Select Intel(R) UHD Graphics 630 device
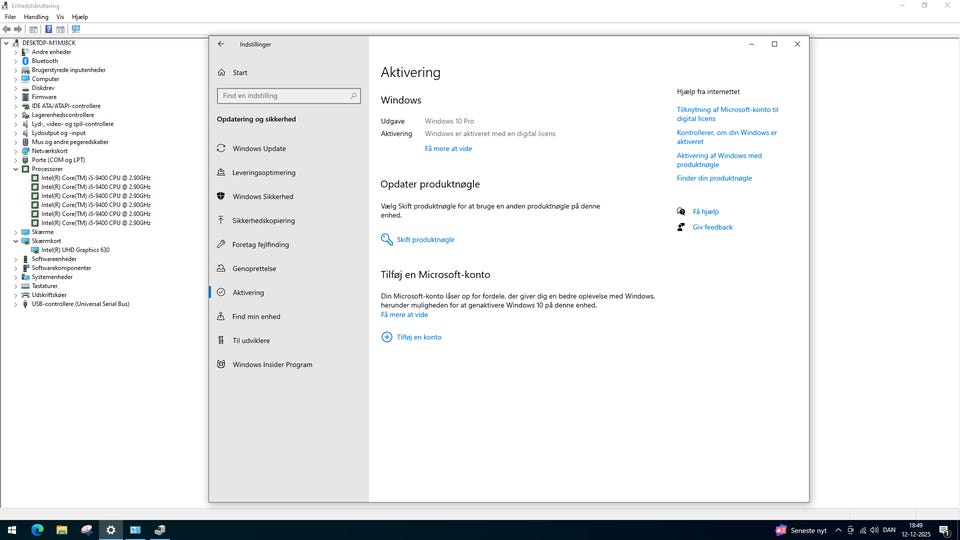Viewport: 960px width, 540px height. click(75, 250)
